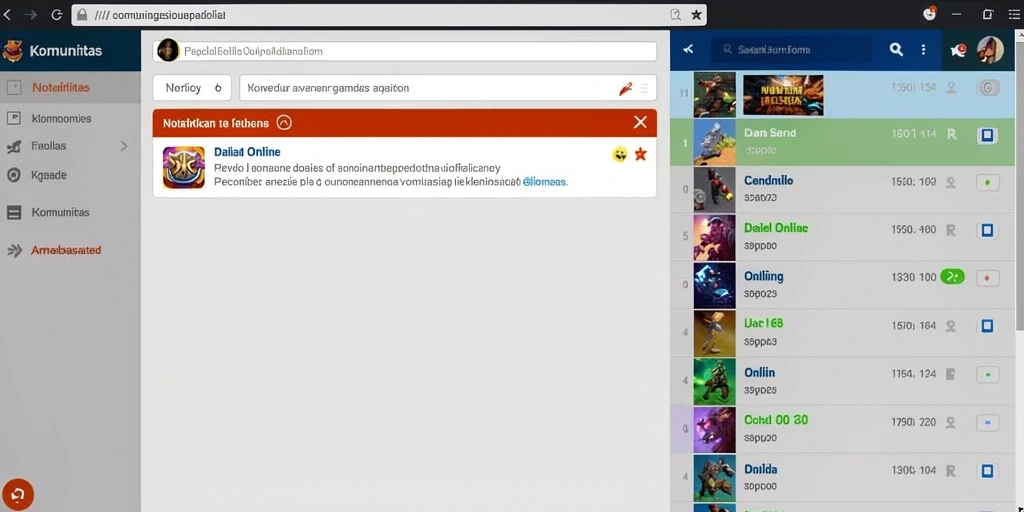
Task: Click the orange round button at bottom-left
Action: 18,494
